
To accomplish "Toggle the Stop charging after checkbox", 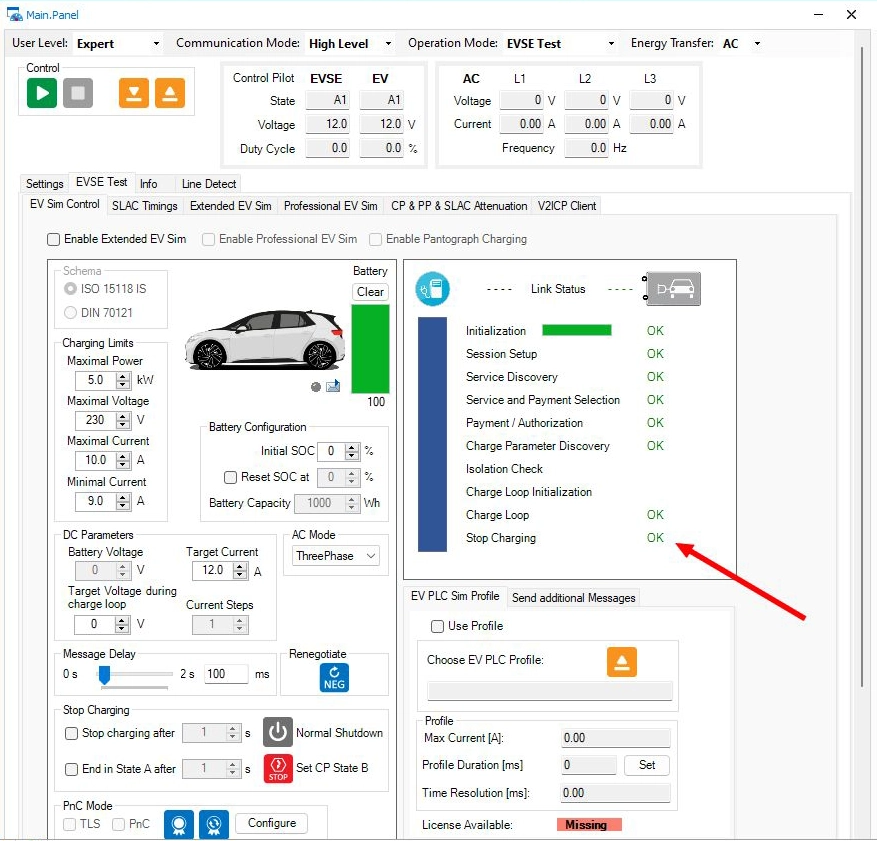I will pos(71,733).
